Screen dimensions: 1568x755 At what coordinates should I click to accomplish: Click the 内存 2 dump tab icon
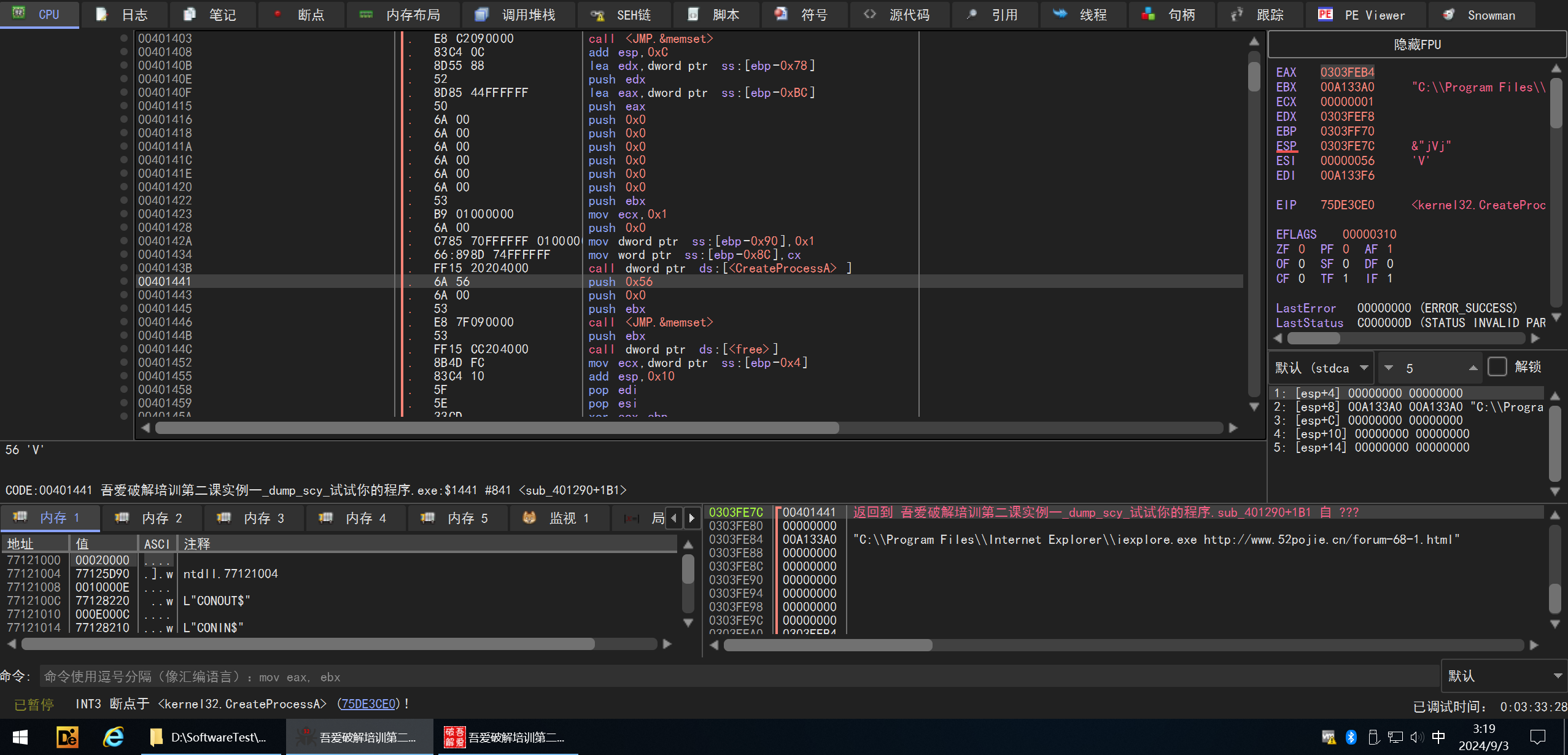click(x=122, y=517)
